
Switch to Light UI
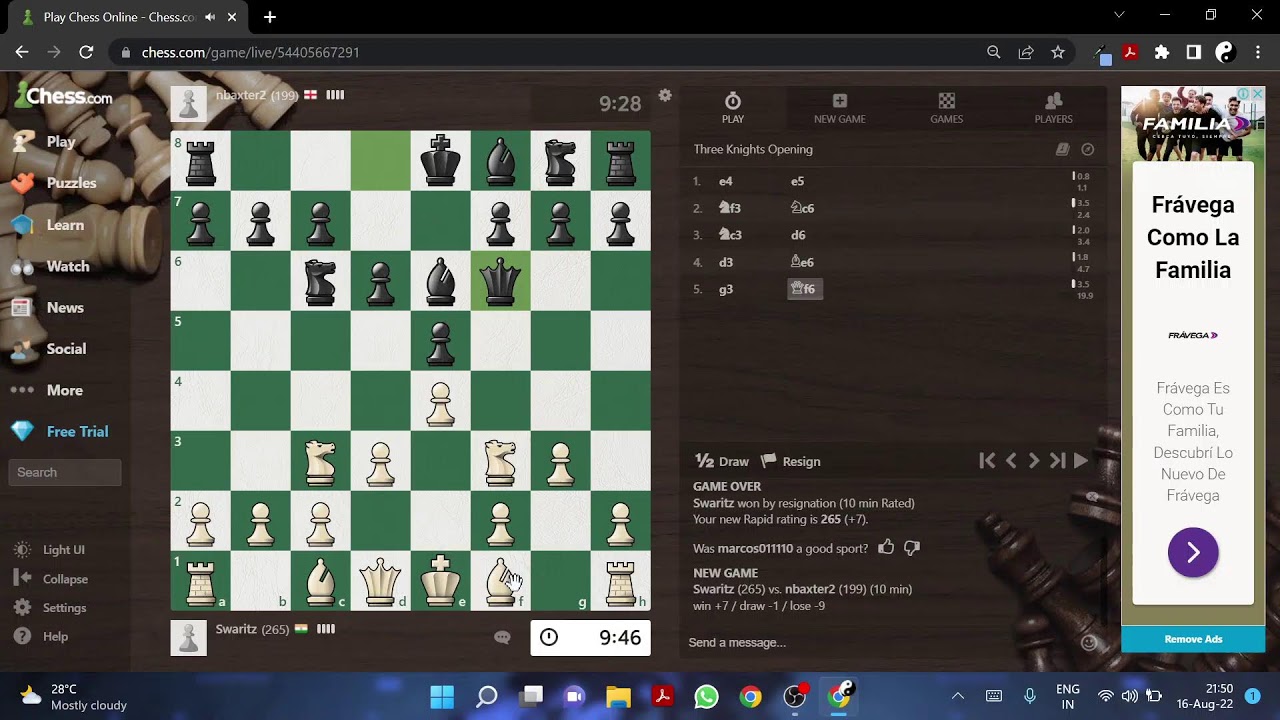(50, 550)
